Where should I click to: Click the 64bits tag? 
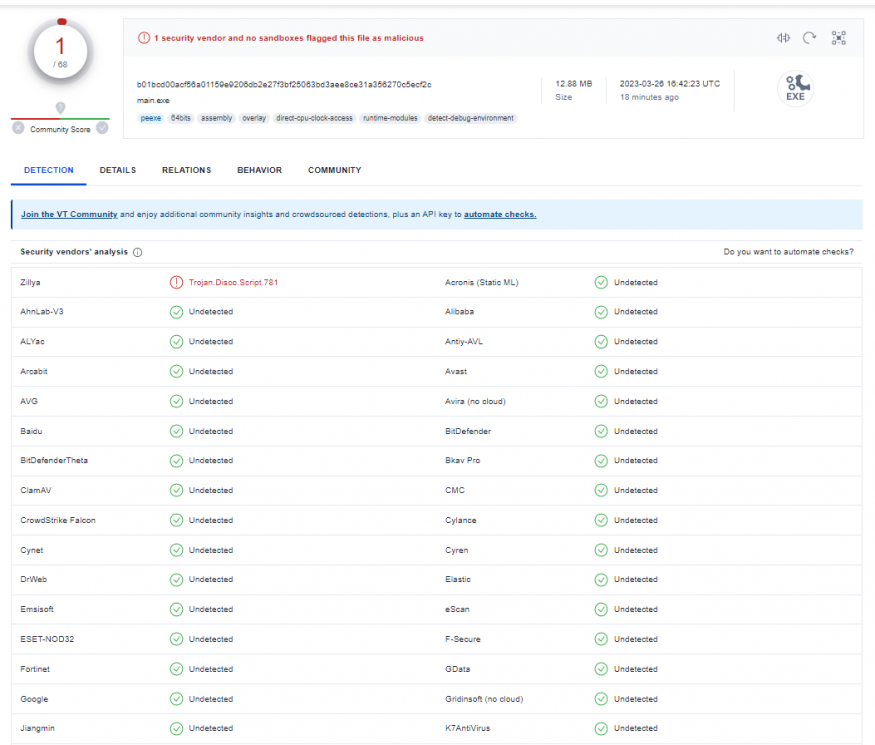(180, 118)
